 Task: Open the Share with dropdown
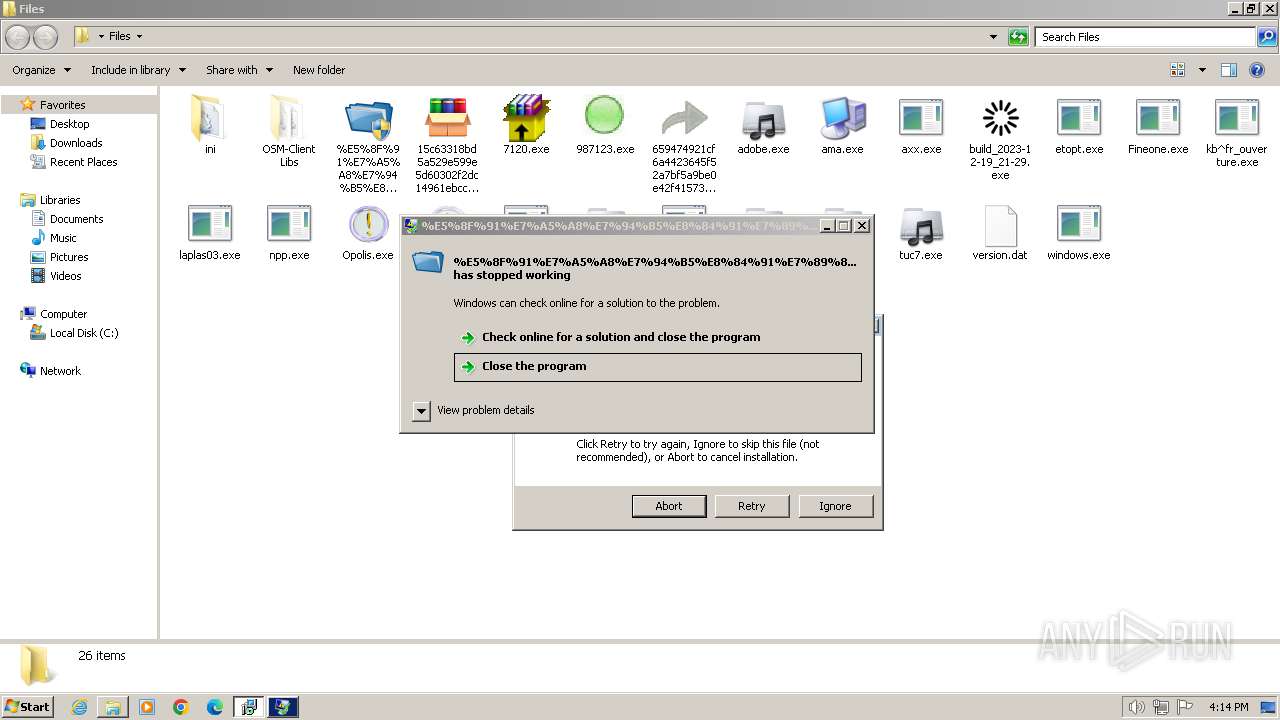click(239, 70)
